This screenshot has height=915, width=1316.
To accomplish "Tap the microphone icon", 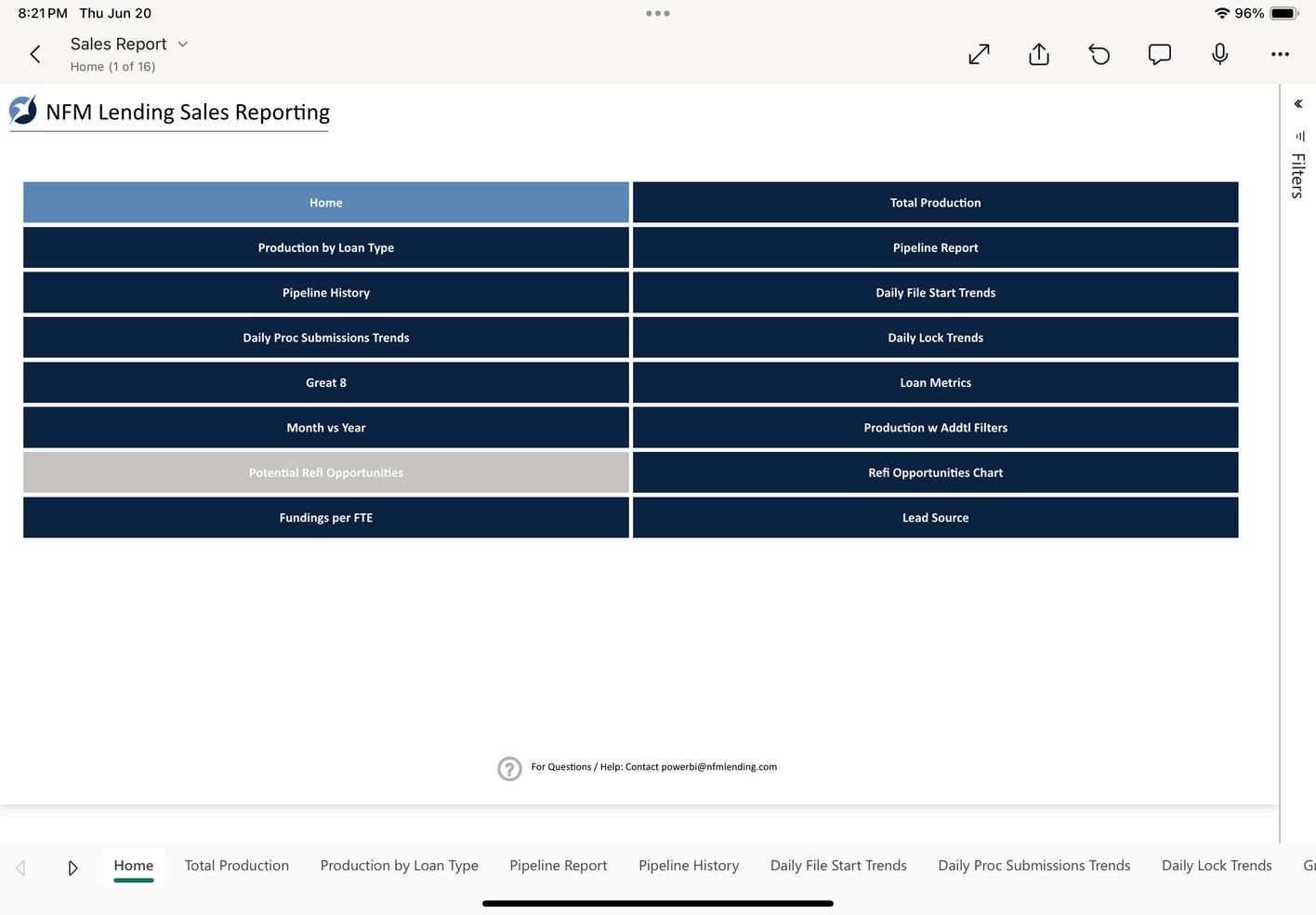I will click(1220, 54).
